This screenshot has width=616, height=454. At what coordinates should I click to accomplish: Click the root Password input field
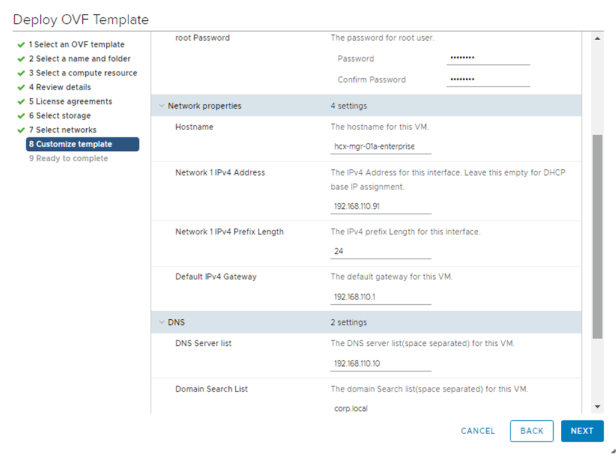[488, 59]
